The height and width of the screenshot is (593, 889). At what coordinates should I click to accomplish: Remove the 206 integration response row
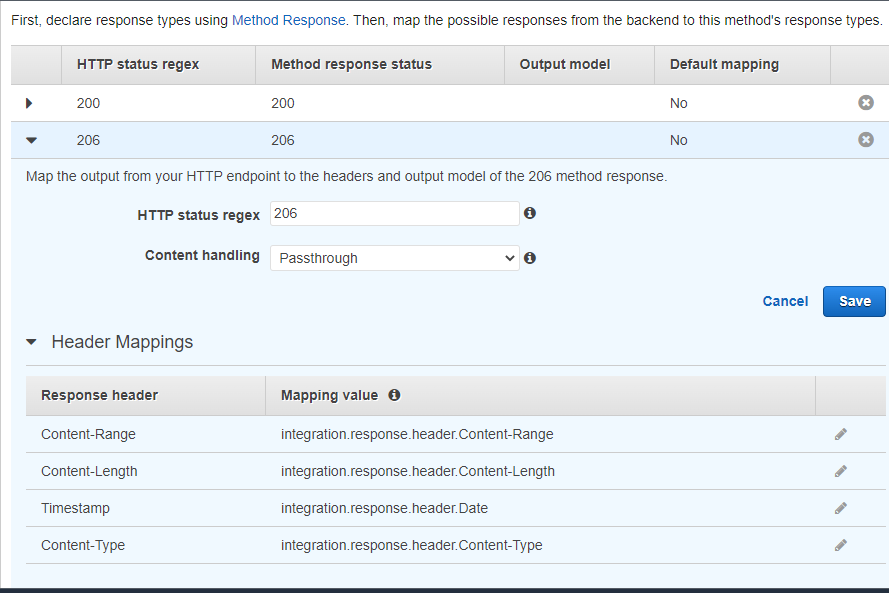tap(866, 140)
